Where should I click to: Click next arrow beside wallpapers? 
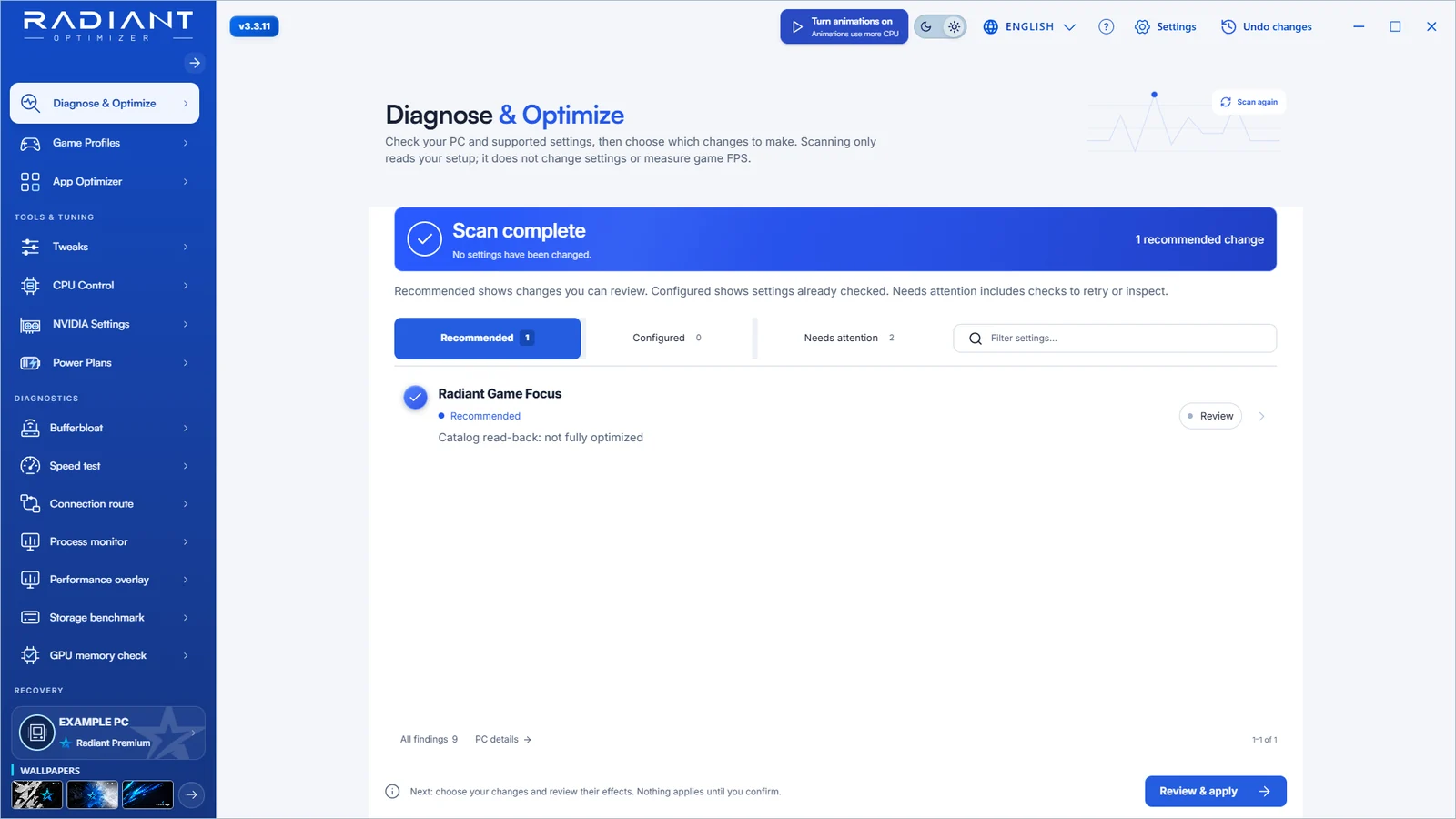pos(191,794)
